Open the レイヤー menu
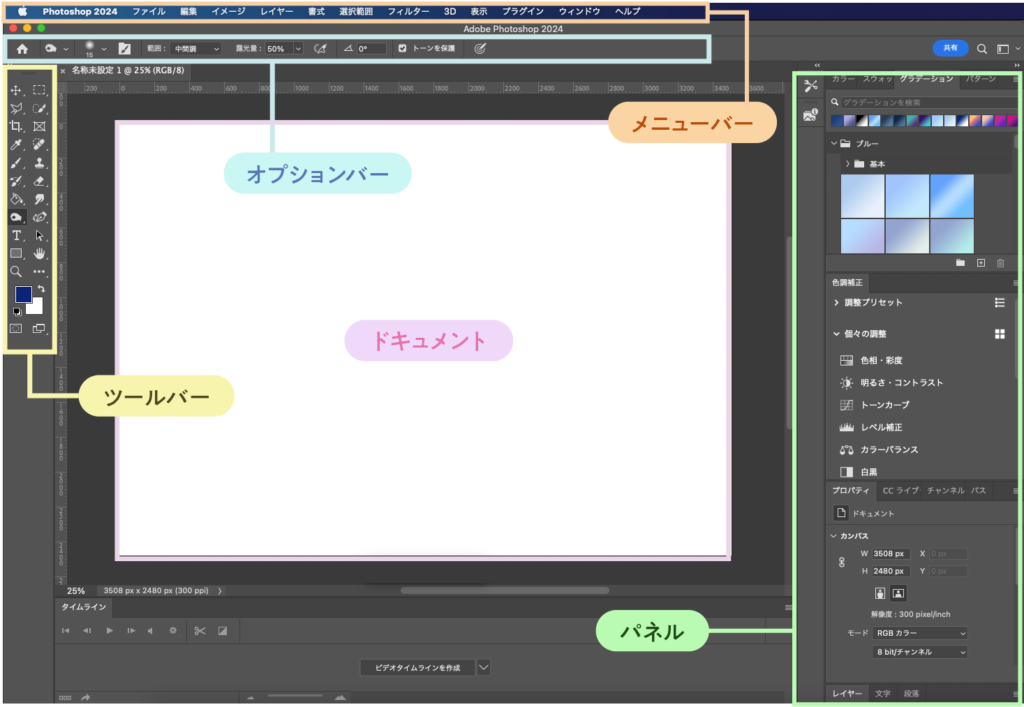The image size is (1024, 707). tap(276, 12)
